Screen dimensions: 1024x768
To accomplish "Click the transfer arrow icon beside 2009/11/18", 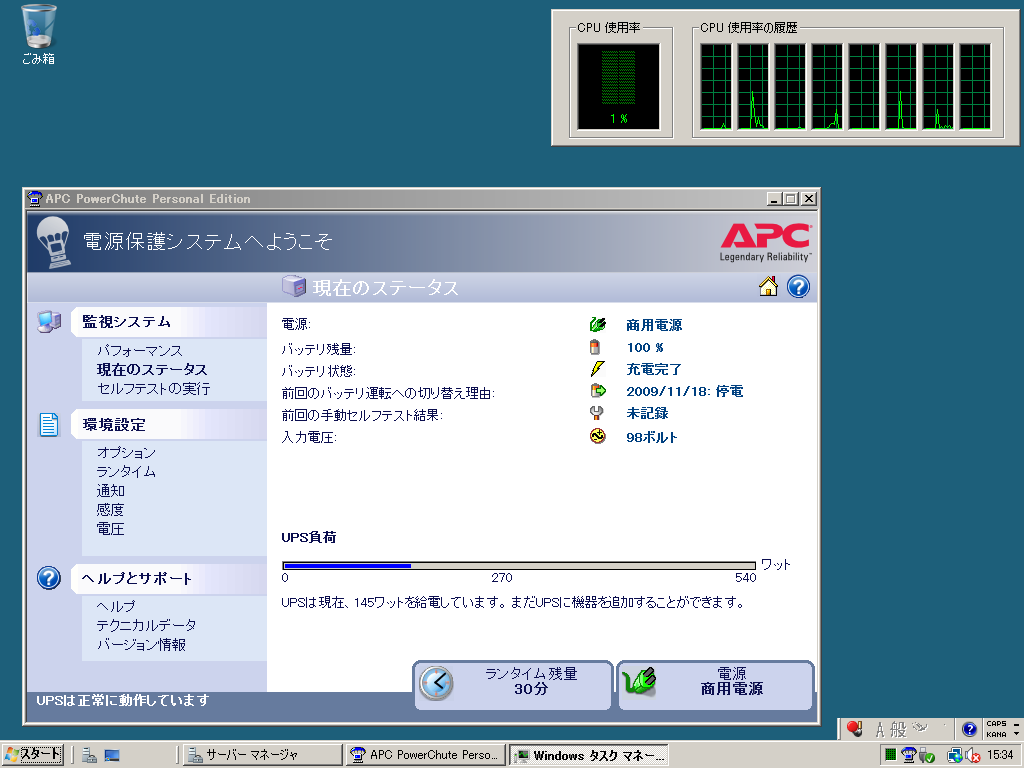I will click(x=598, y=391).
